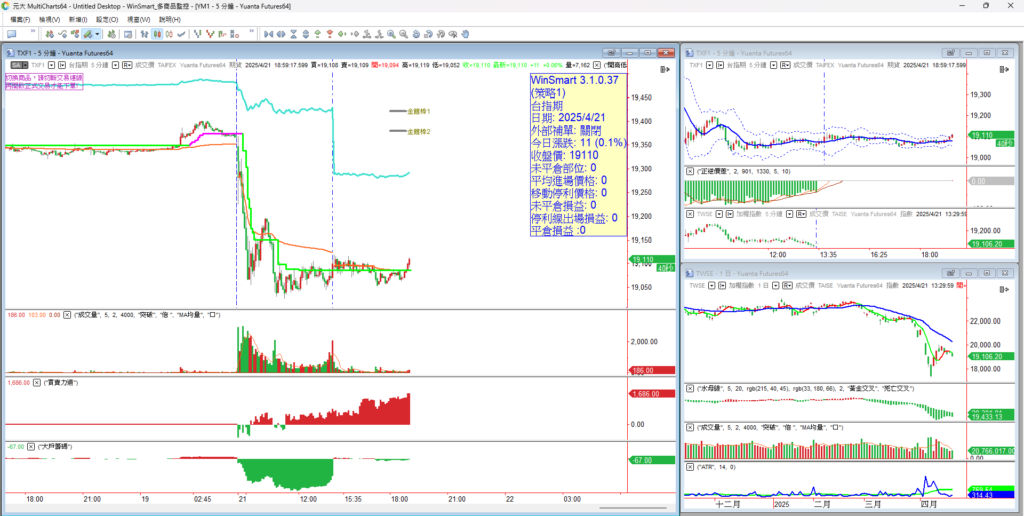Click the 收盤價: 19110 line in info panel
This screenshot has height=516, width=1024.
pyautogui.click(x=565, y=155)
